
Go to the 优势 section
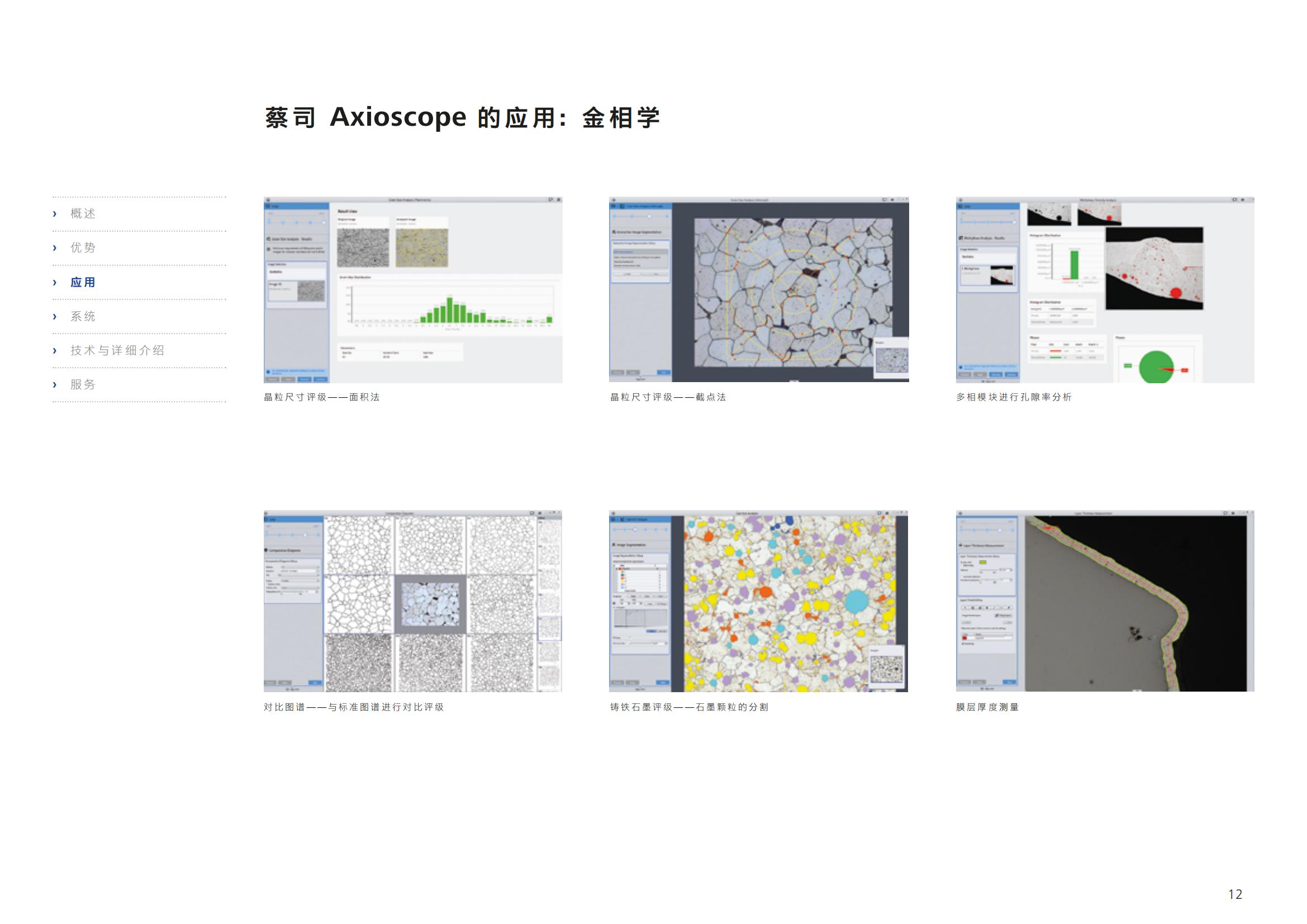tap(83, 248)
